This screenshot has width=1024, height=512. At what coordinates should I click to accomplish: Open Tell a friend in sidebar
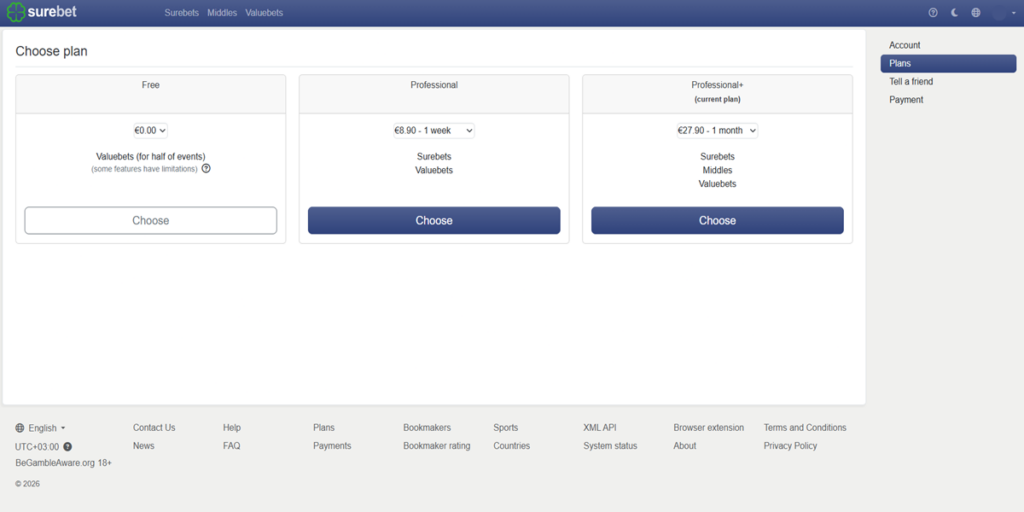coord(911,82)
